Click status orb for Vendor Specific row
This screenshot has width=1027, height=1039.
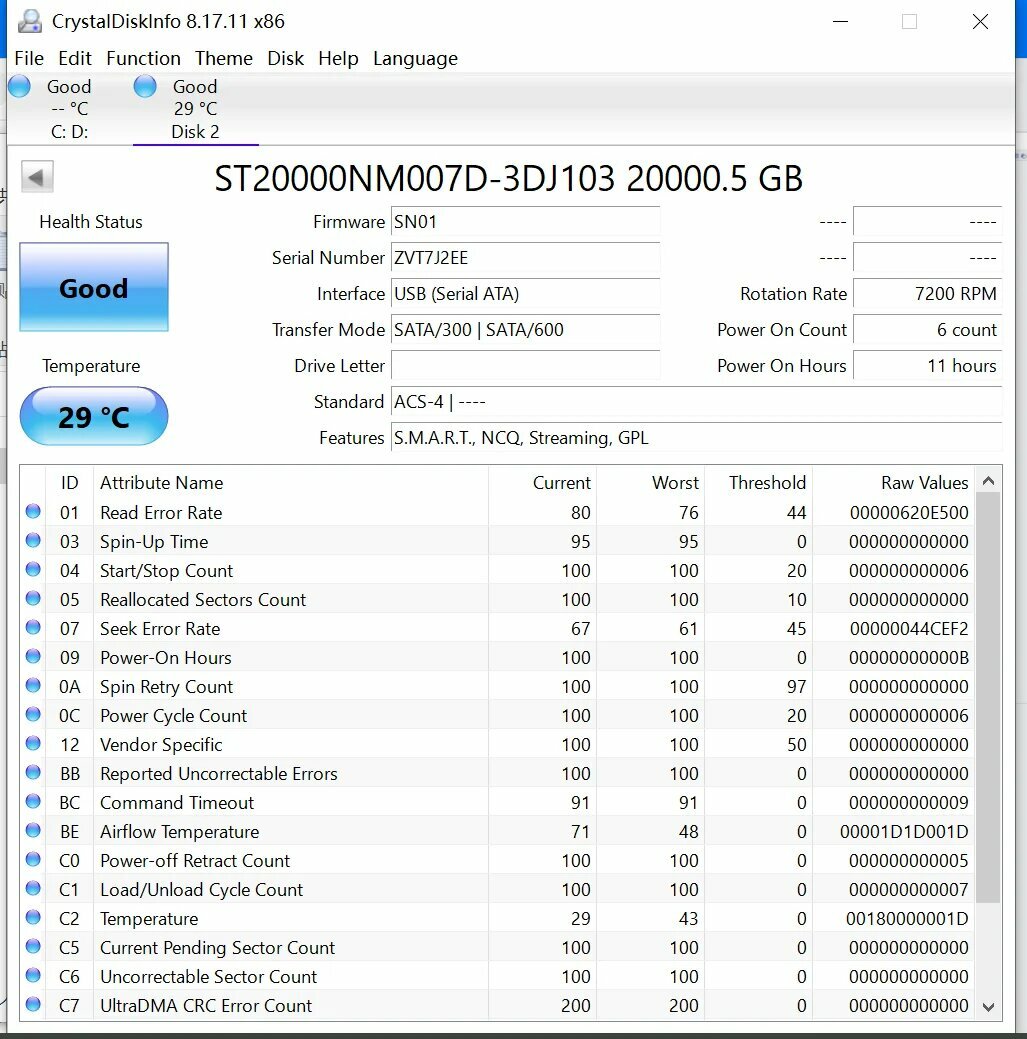33,743
